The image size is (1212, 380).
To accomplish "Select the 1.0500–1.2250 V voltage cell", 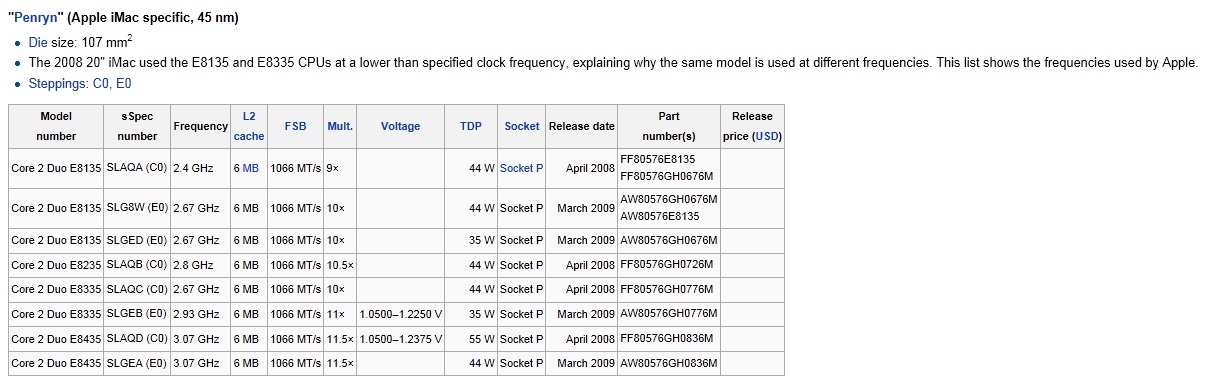I will pos(400,313).
